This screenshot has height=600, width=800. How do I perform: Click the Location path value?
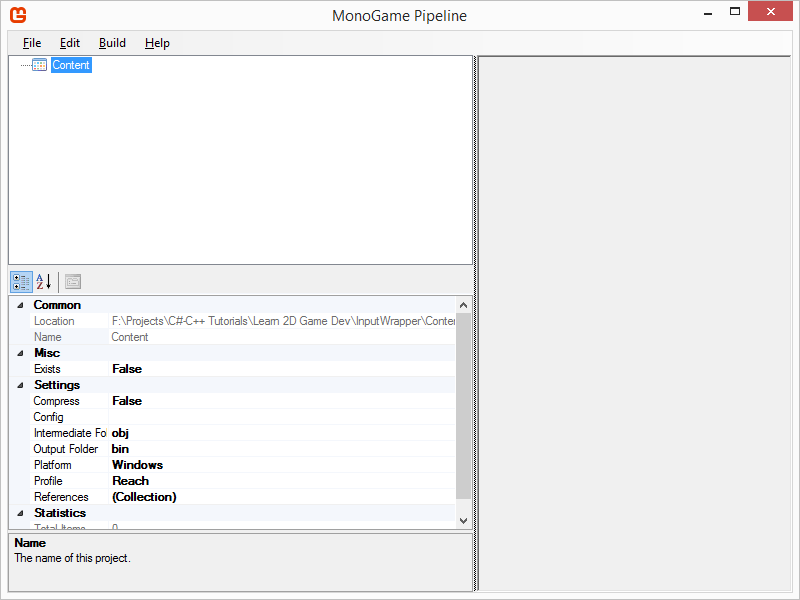pyautogui.click(x=283, y=321)
